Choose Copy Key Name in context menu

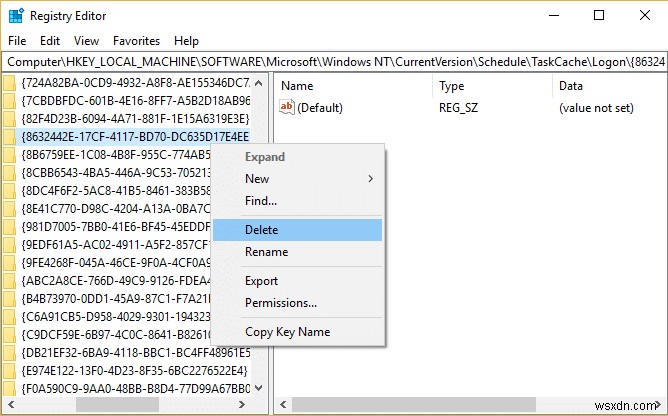[298, 332]
